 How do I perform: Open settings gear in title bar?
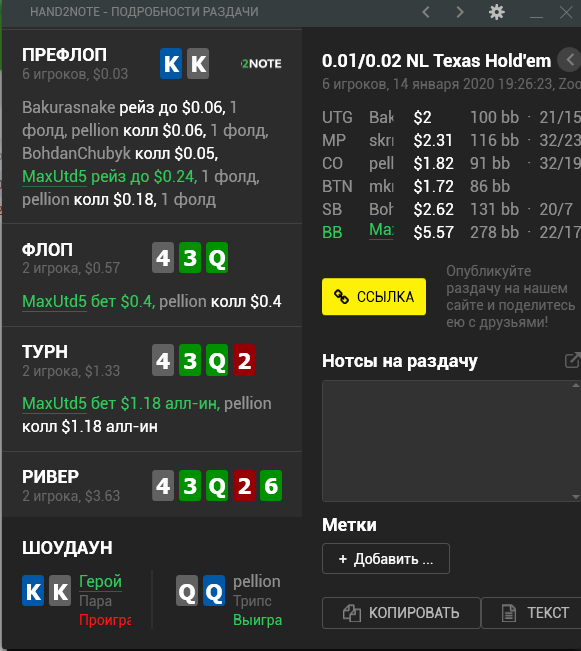point(497,12)
